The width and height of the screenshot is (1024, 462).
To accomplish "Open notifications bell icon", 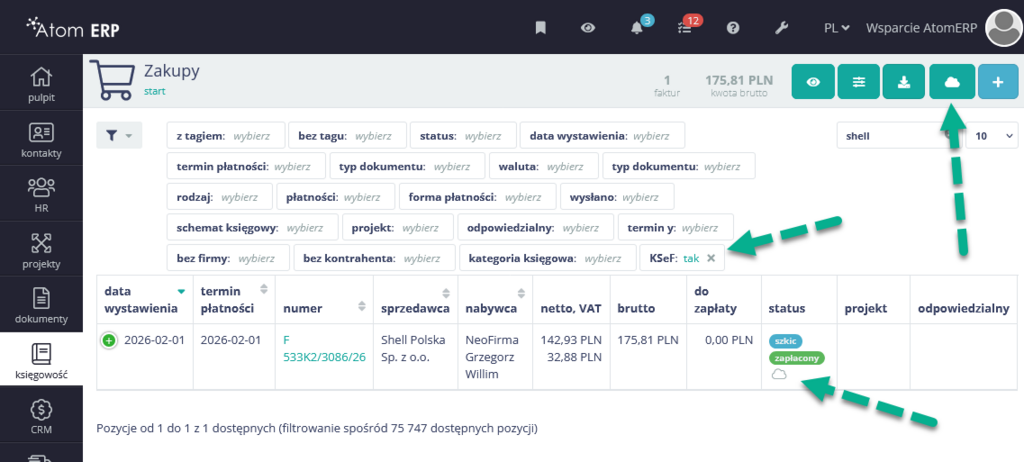I will 638,28.
